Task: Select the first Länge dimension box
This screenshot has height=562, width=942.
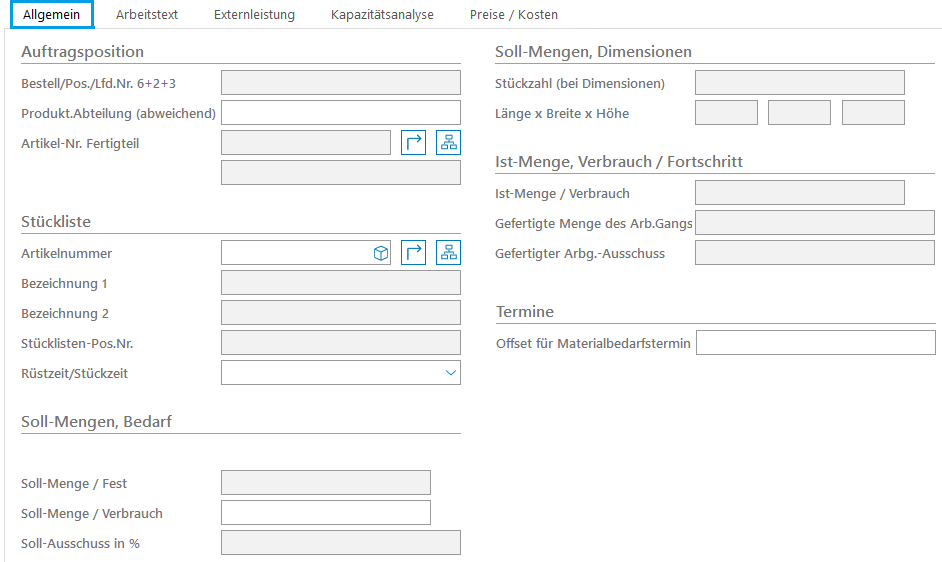Action: [726, 113]
